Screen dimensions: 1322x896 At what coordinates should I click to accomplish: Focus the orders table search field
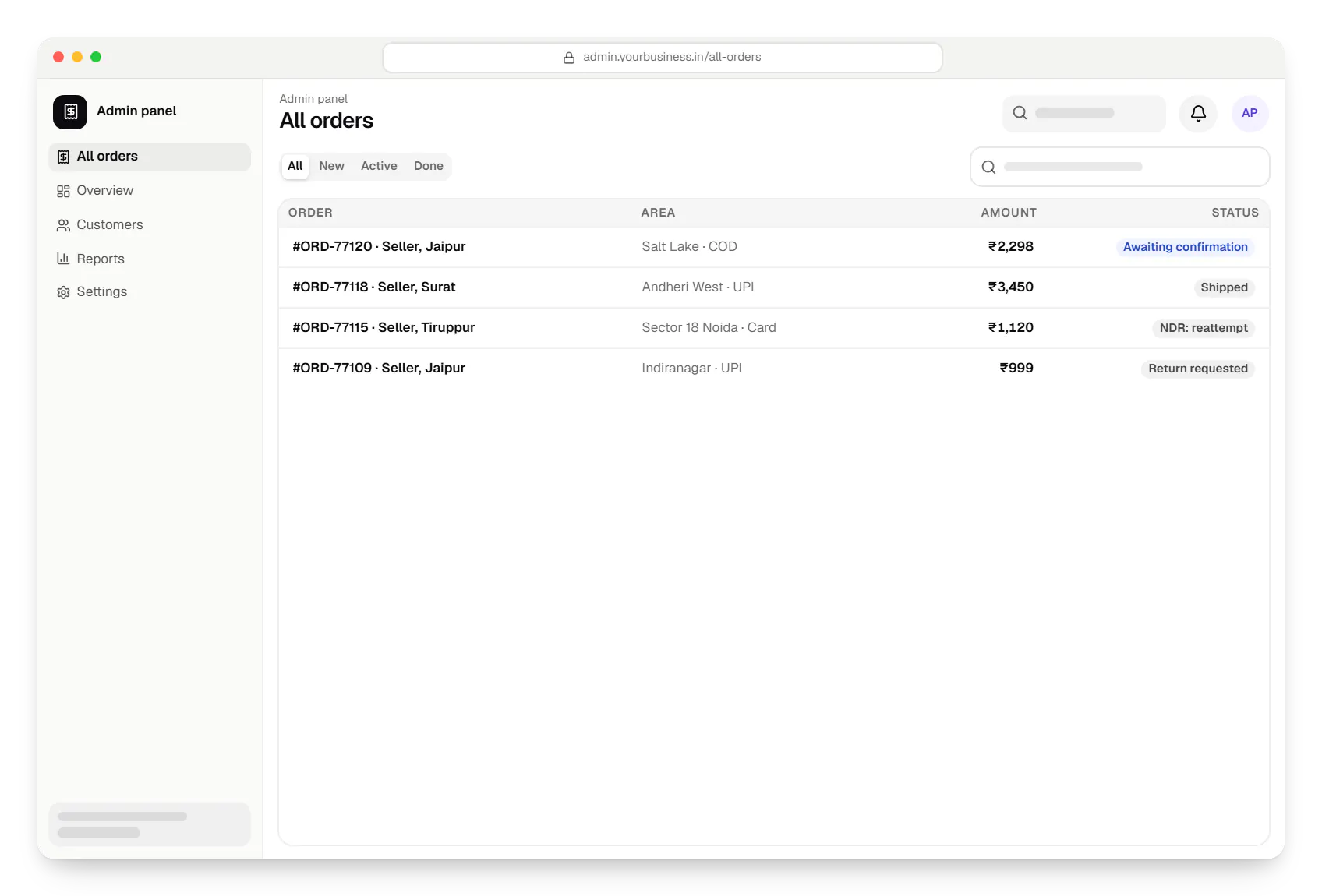pyautogui.click(x=1120, y=167)
